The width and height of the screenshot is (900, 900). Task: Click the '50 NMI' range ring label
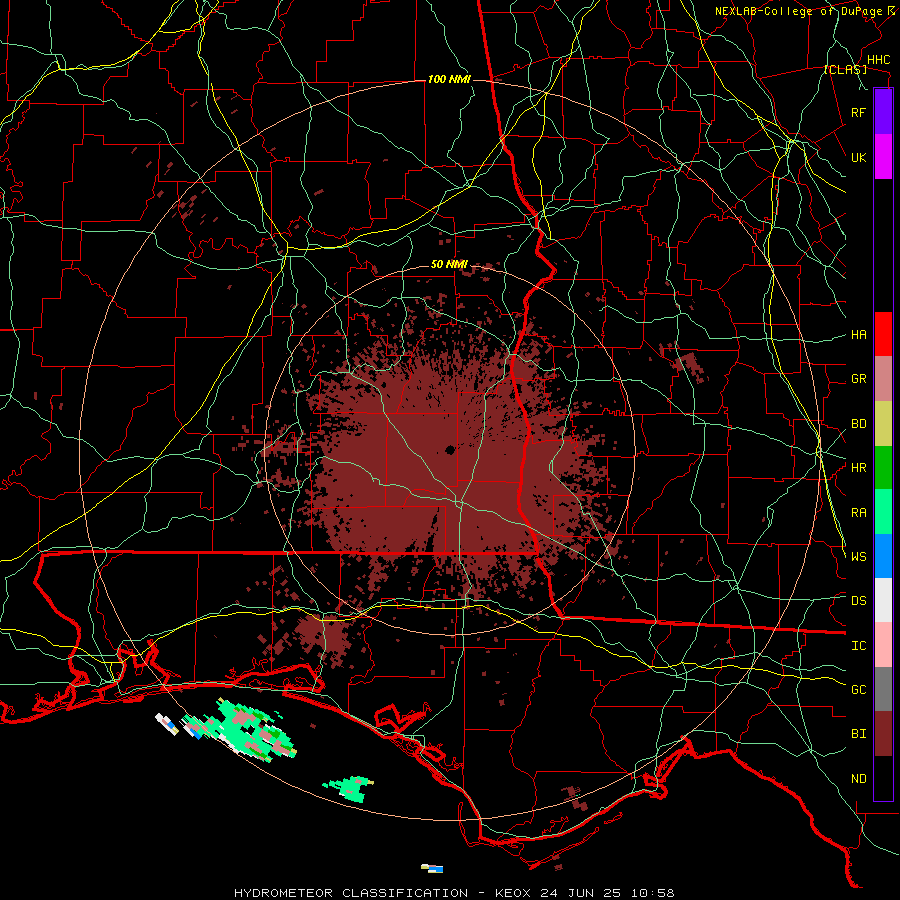[x=449, y=264]
